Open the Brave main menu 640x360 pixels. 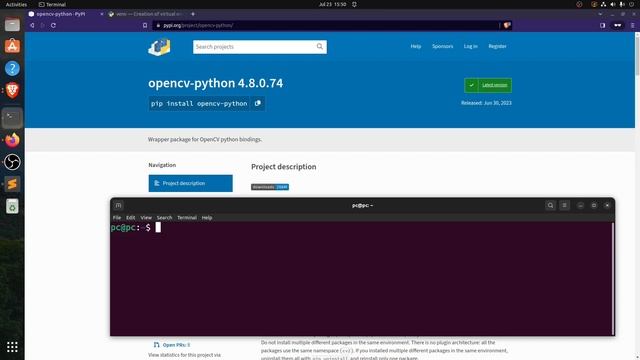pos(633,25)
